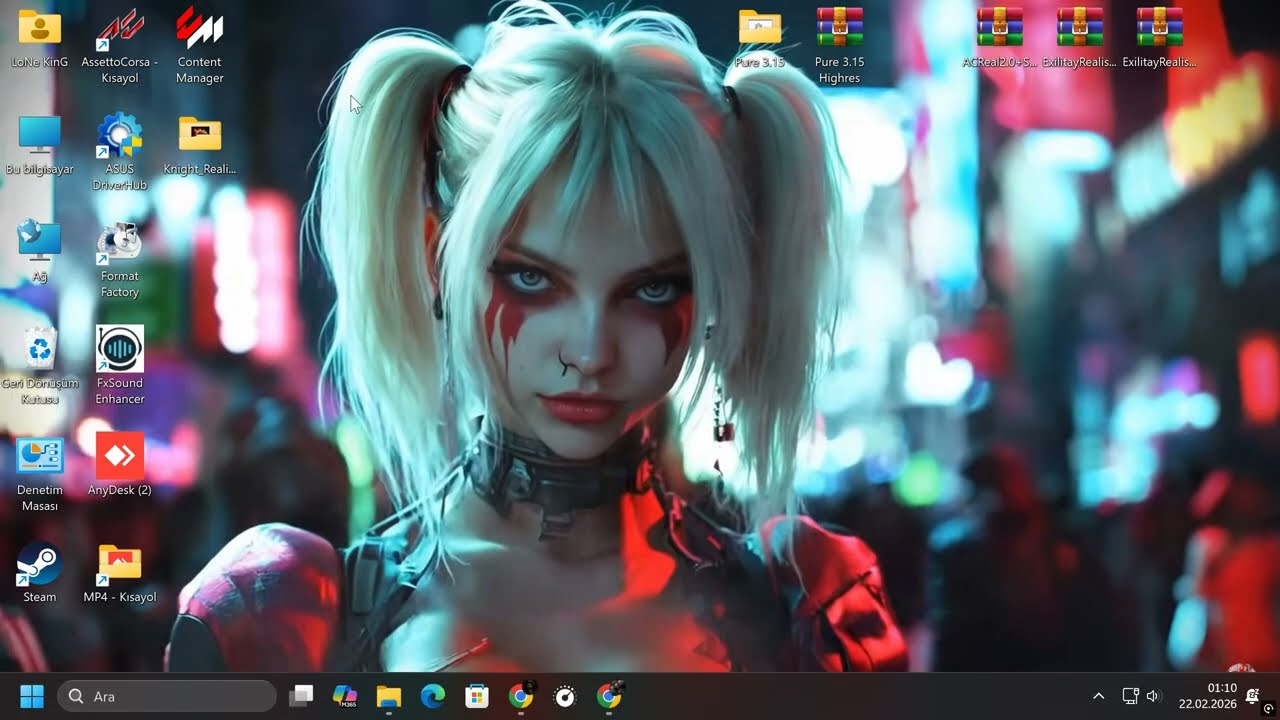Launch the AssettoCorsa shortcut
Screen dimensions: 1280x720
(x=120, y=46)
